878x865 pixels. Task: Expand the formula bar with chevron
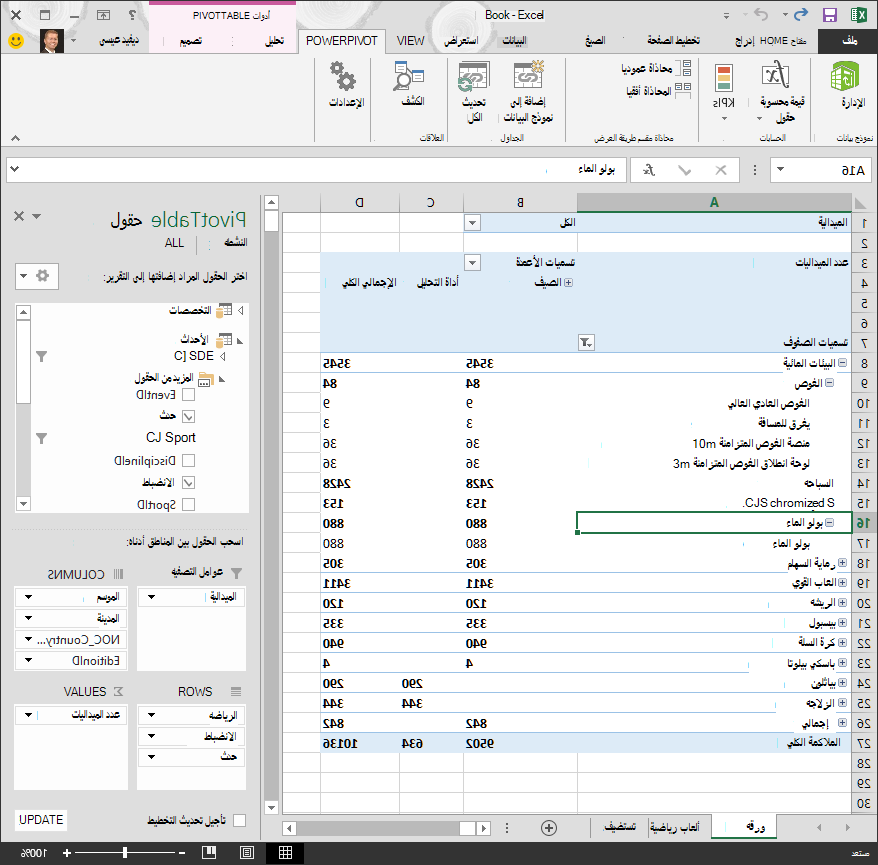pos(15,169)
